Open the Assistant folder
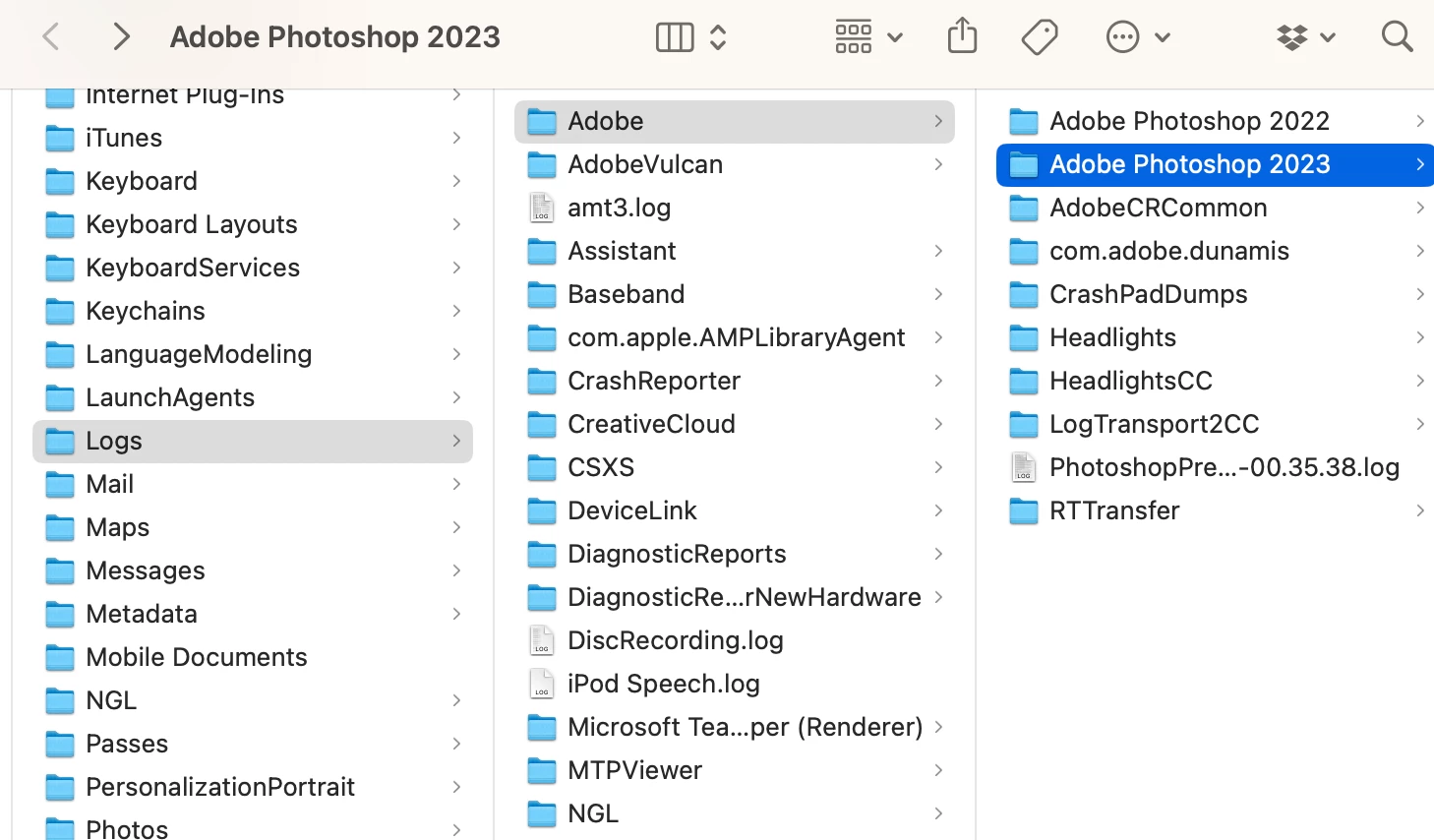The height and width of the screenshot is (840, 1434). (x=735, y=251)
